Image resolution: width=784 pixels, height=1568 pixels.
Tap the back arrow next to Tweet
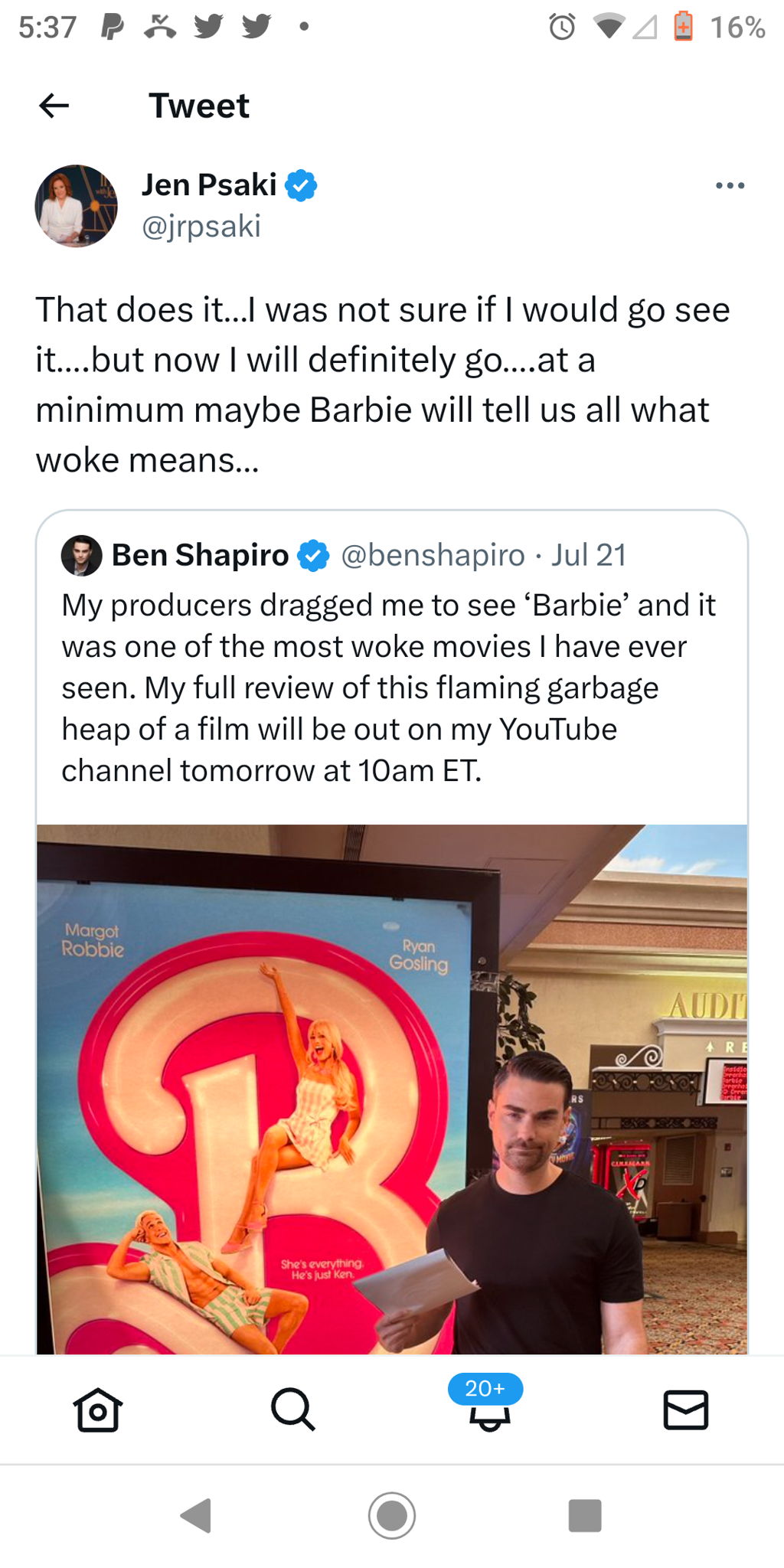[54, 106]
